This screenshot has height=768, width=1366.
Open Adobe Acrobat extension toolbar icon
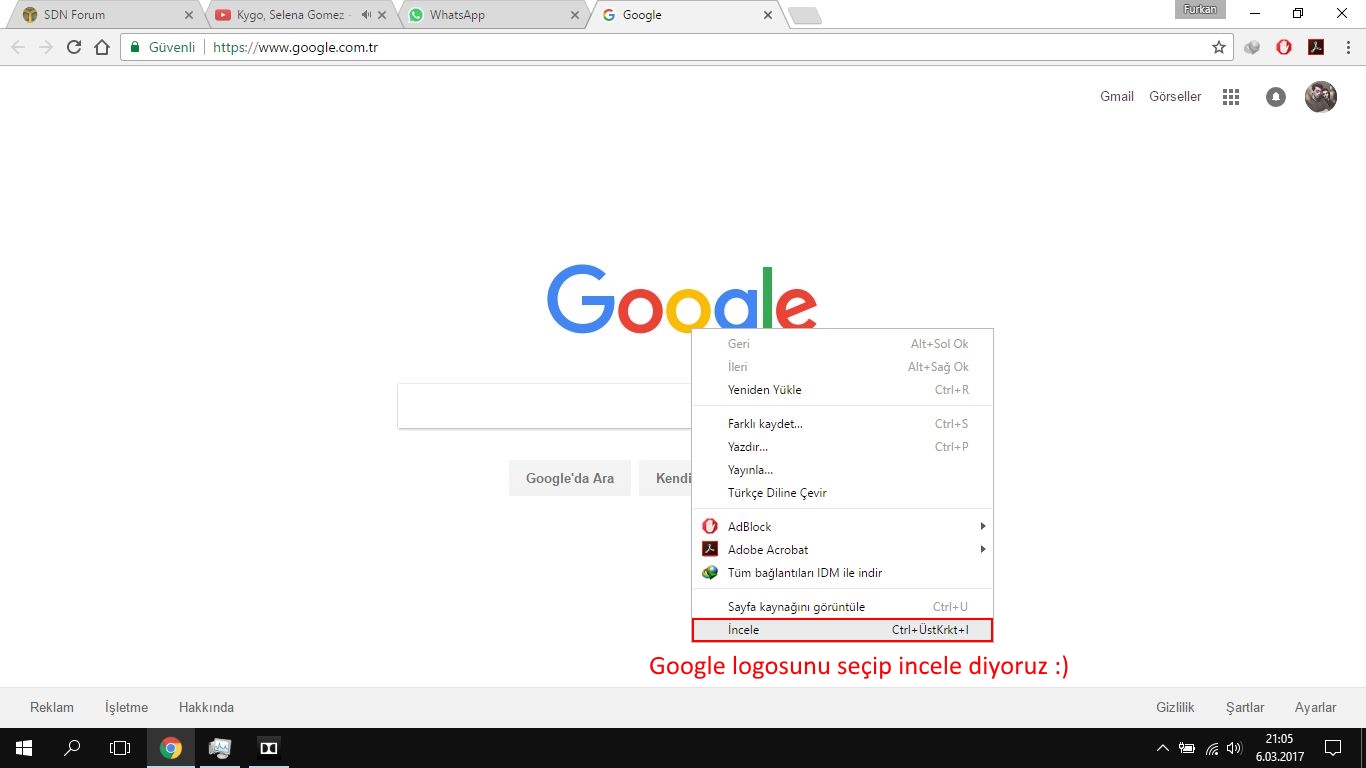click(x=1316, y=47)
